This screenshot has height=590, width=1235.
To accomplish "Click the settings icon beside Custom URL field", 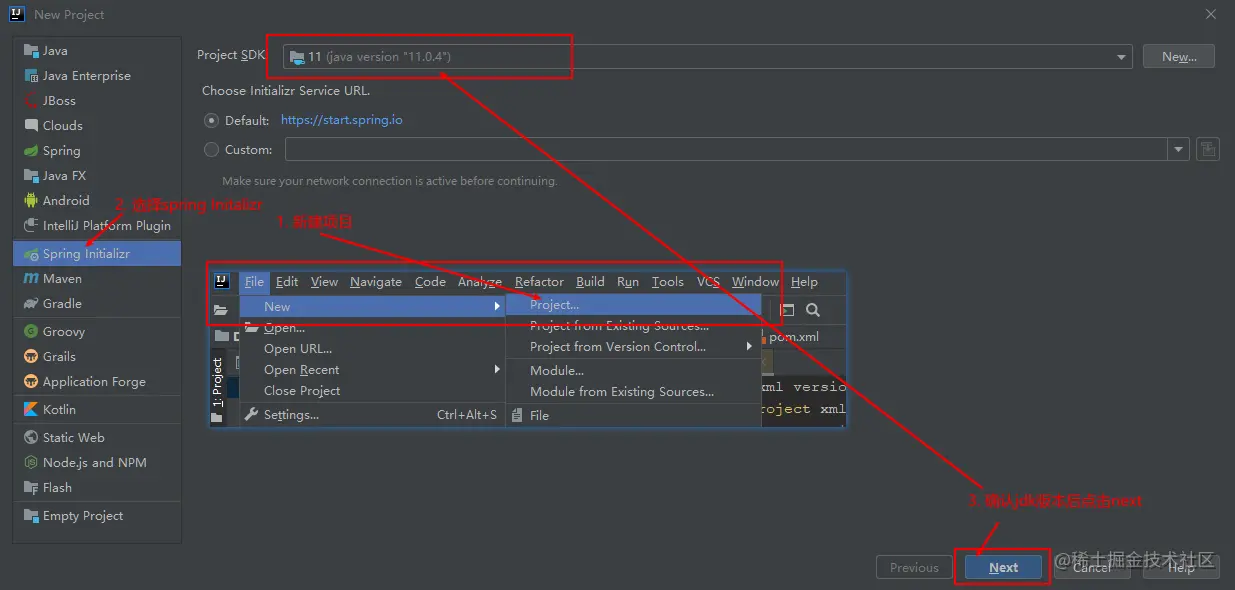I will (1208, 149).
